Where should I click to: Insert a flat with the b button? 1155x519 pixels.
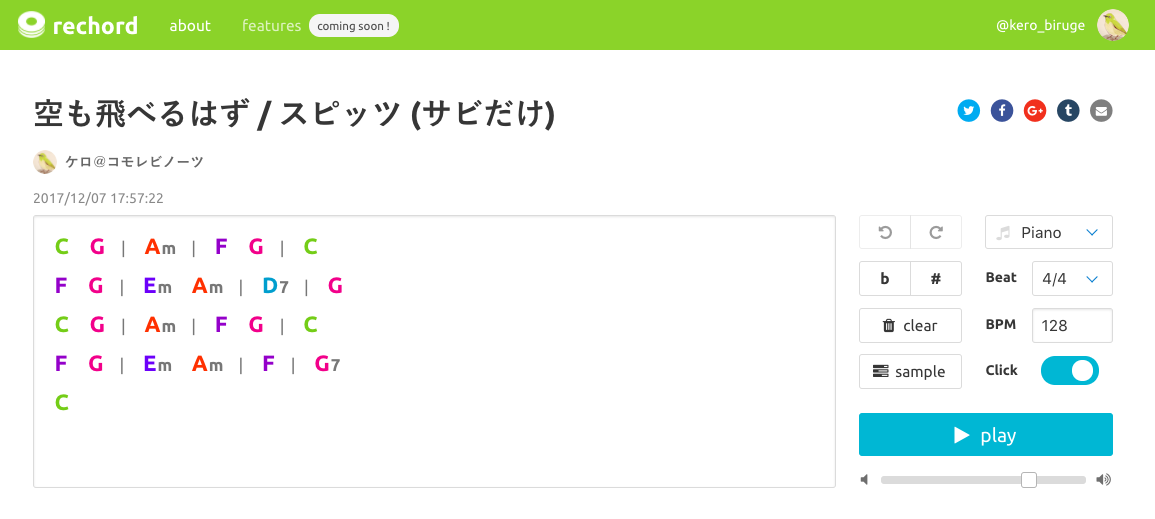point(885,279)
